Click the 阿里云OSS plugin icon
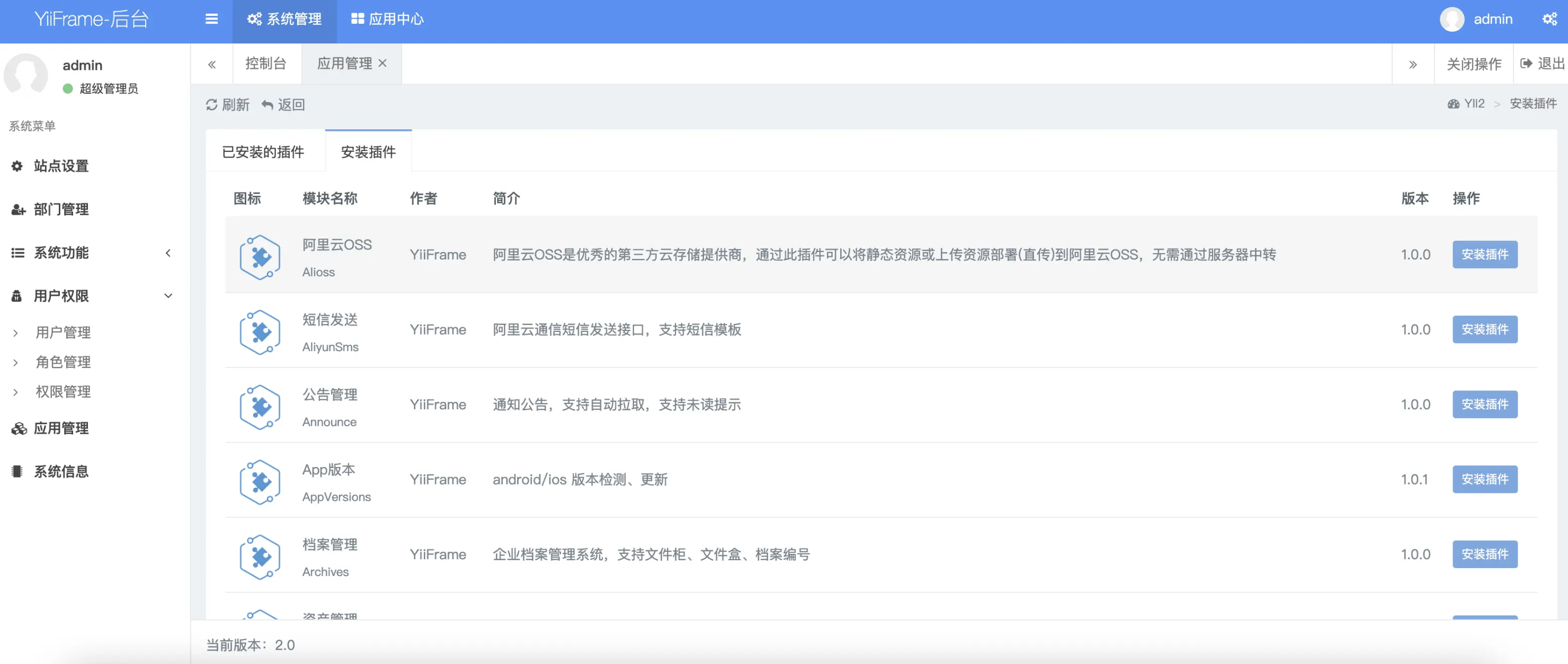The height and width of the screenshot is (664, 1568). pos(260,257)
